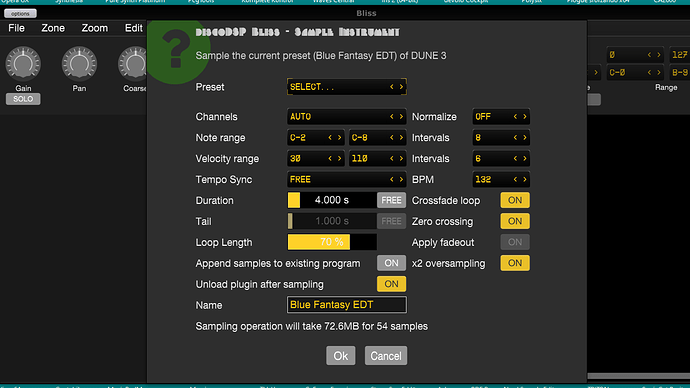Screen dimensions: 690x388
Task: Open the C-2 note range value box
Action: point(316,138)
